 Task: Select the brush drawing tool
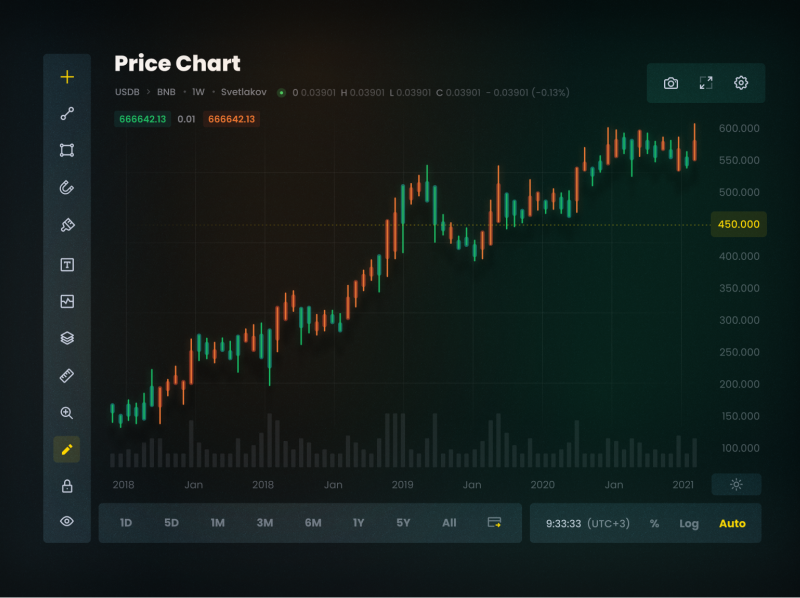tap(66, 225)
